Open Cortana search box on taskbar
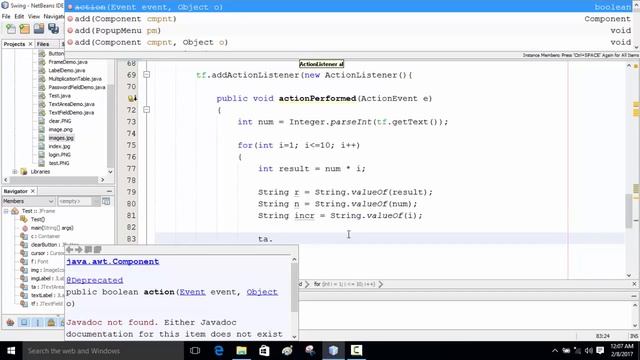Image resolution: width=640 pixels, height=360 pixels. [x=102, y=351]
